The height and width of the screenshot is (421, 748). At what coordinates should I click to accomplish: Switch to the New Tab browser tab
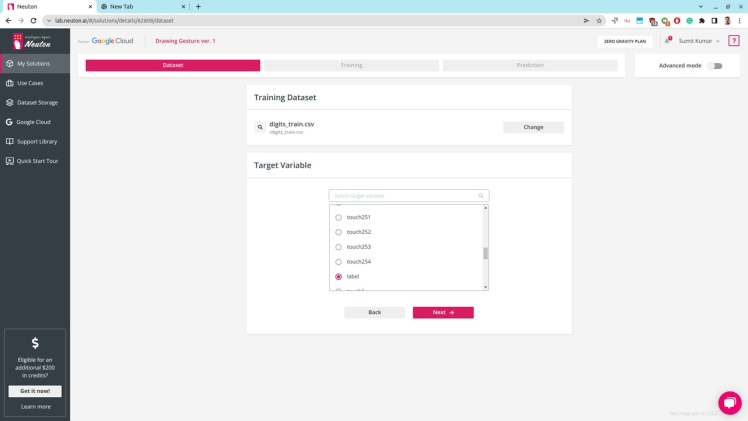[141, 7]
